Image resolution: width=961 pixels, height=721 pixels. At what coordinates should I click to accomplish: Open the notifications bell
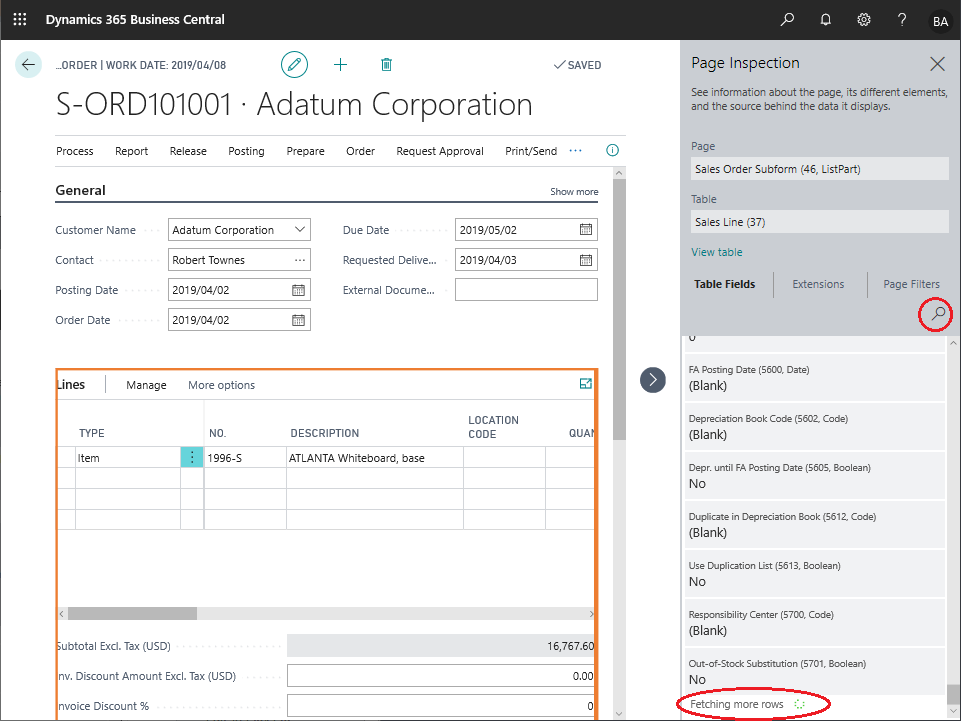[x=826, y=20]
